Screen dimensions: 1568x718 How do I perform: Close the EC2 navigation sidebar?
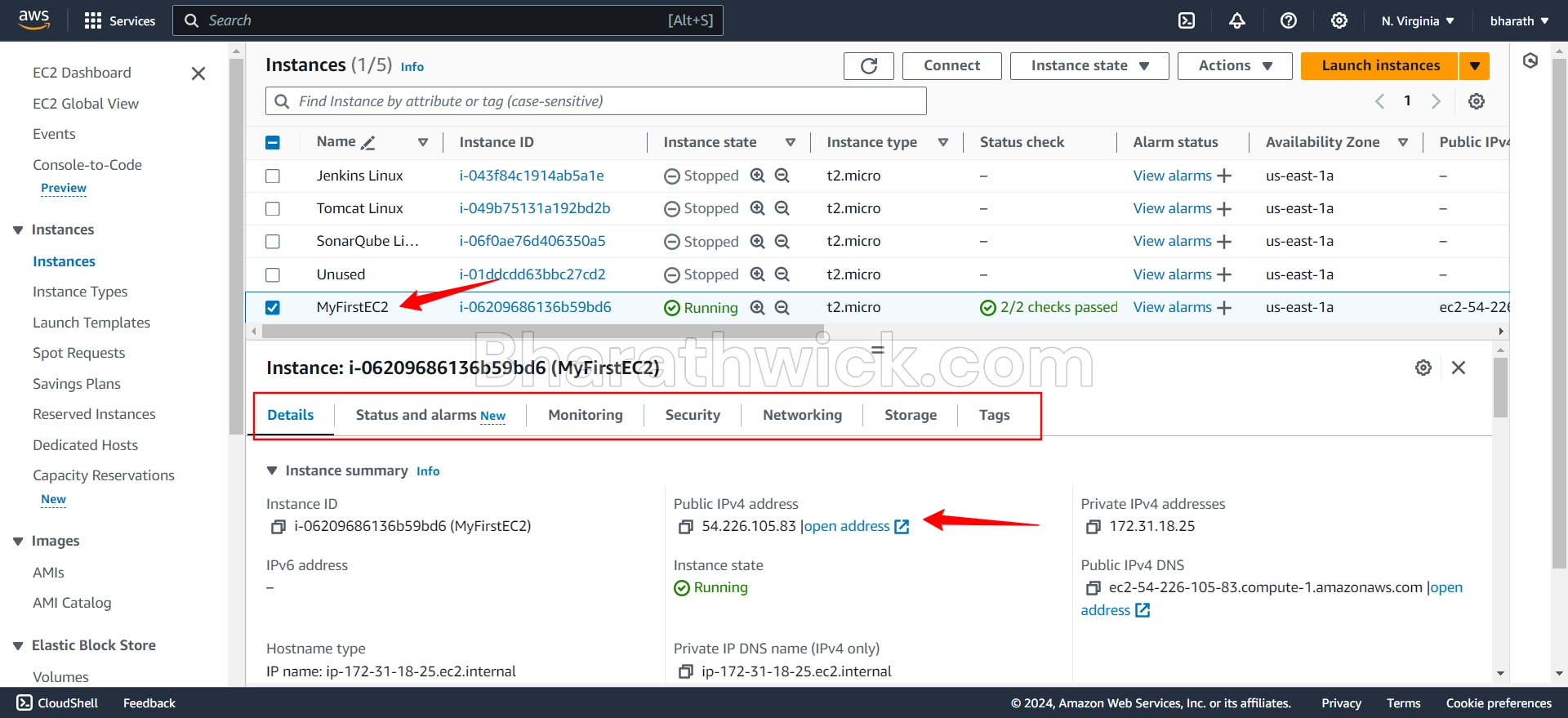tap(198, 74)
